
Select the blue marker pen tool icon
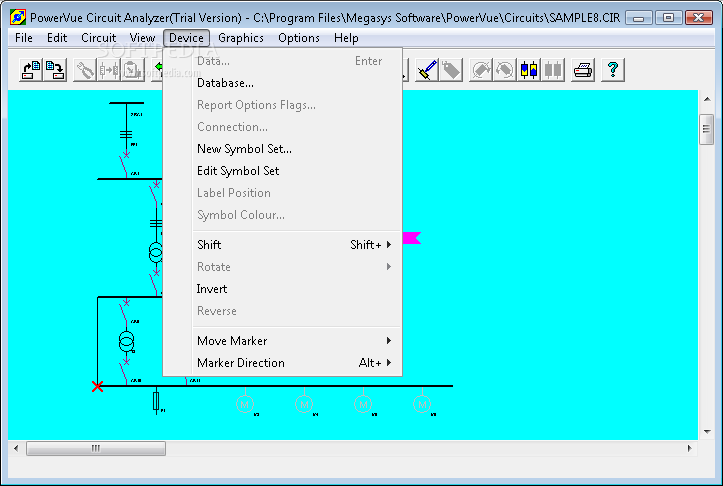point(427,70)
